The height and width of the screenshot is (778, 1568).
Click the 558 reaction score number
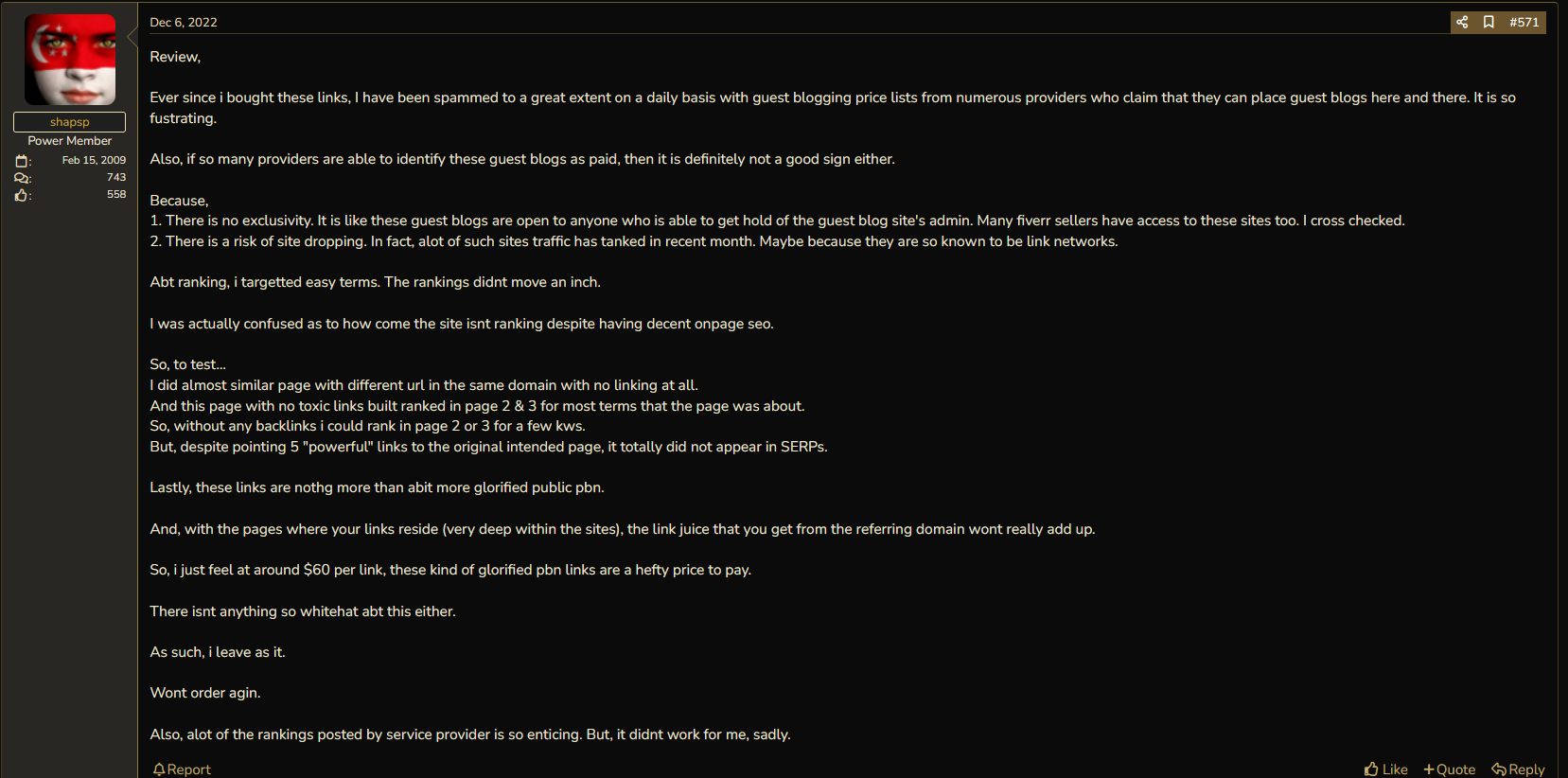[116, 194]
